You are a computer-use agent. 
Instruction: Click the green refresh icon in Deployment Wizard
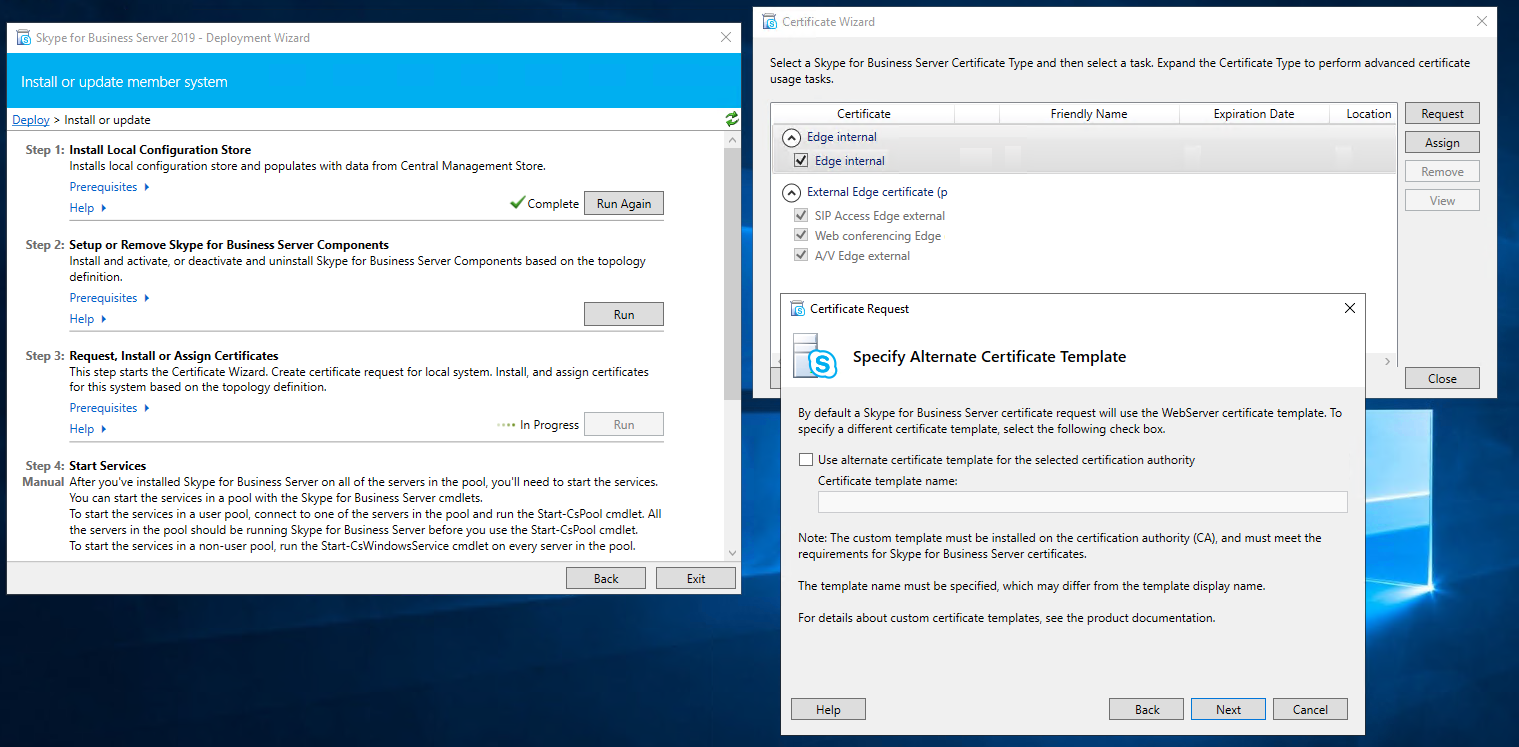(732, 119)
